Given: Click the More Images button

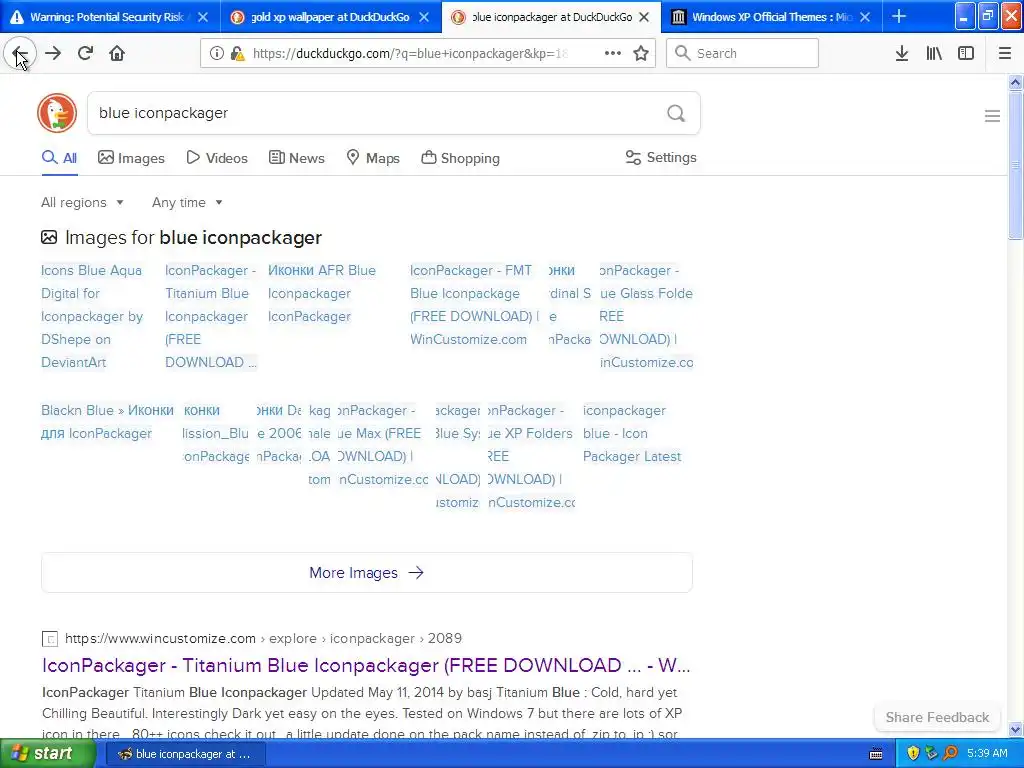Looking at the screenshot, I should (x=366, y=573).
